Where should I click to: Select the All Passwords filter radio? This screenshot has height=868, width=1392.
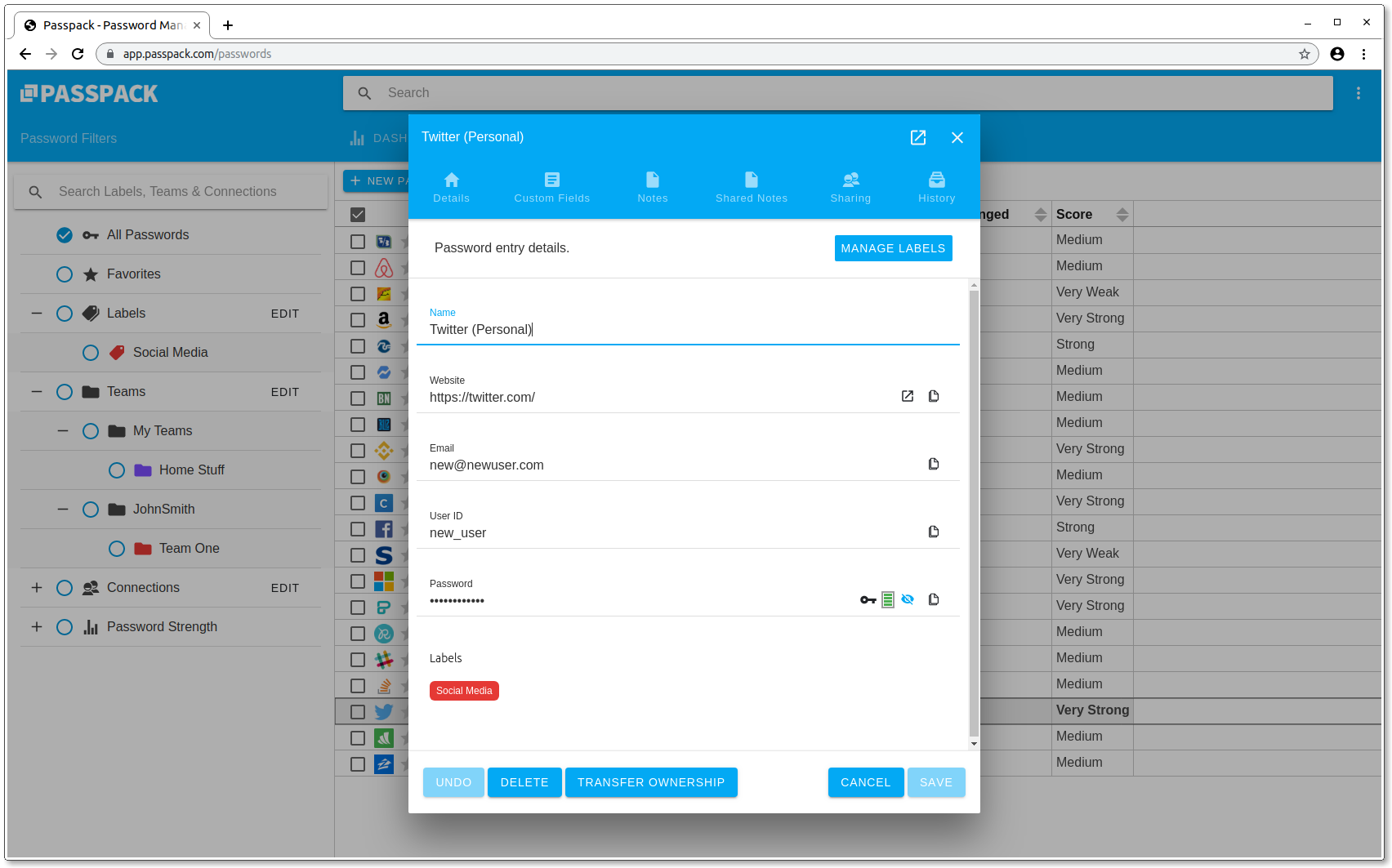(65, 235)
